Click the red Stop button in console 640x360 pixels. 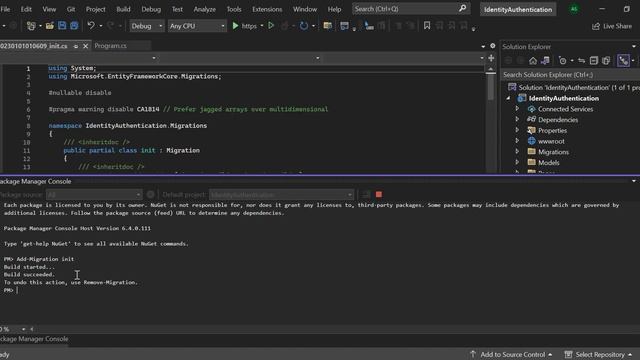click(379, 195)
